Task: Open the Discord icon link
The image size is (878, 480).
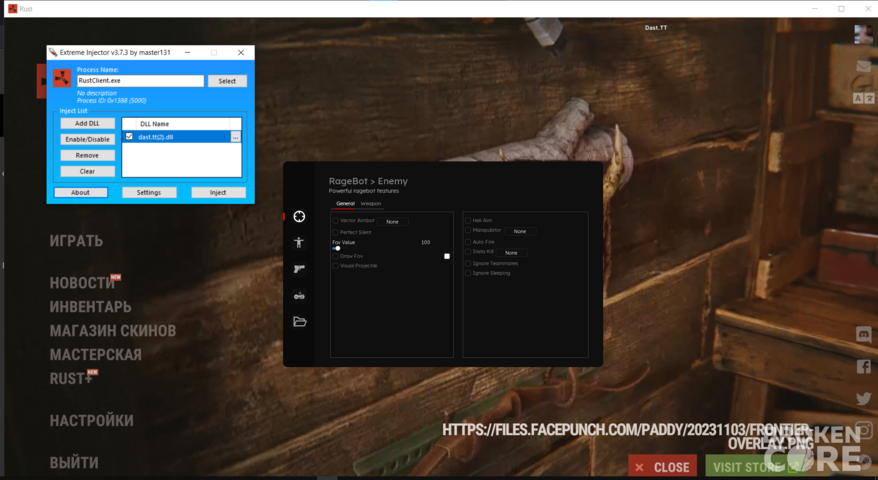Action: (863, 334)
